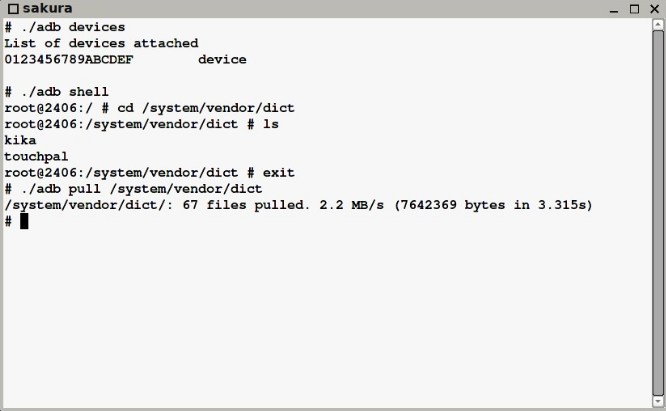The height and width of the screenshot is (411, 666).
Task: Close the sakura terminal window
Action: [x=655, y=9]
